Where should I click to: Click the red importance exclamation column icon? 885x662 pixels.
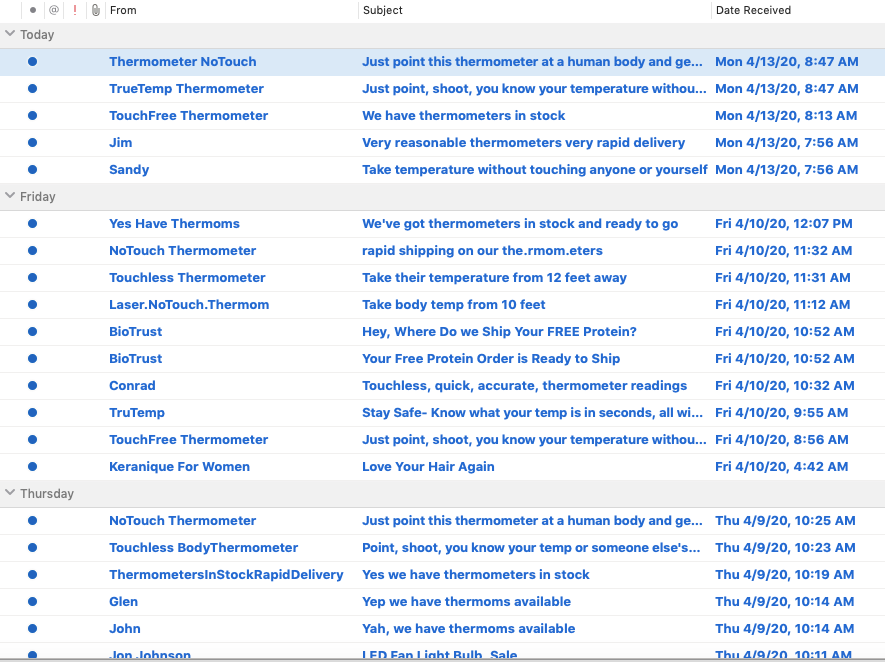click(x=75, y=10)
